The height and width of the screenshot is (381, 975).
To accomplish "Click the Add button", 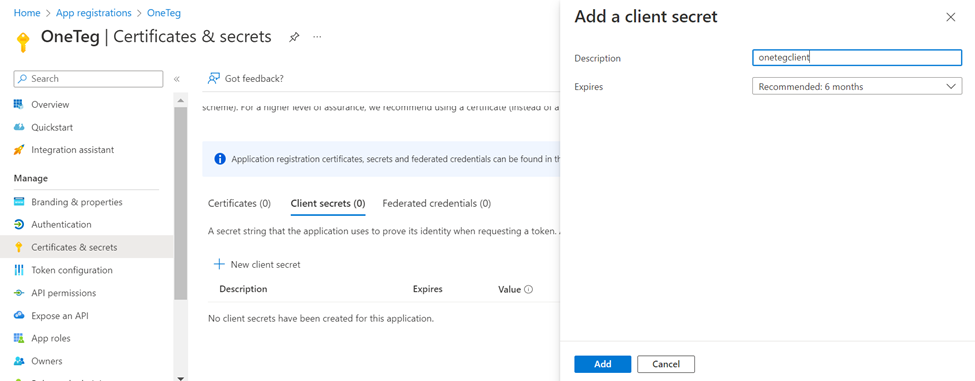I will [603, 364].
